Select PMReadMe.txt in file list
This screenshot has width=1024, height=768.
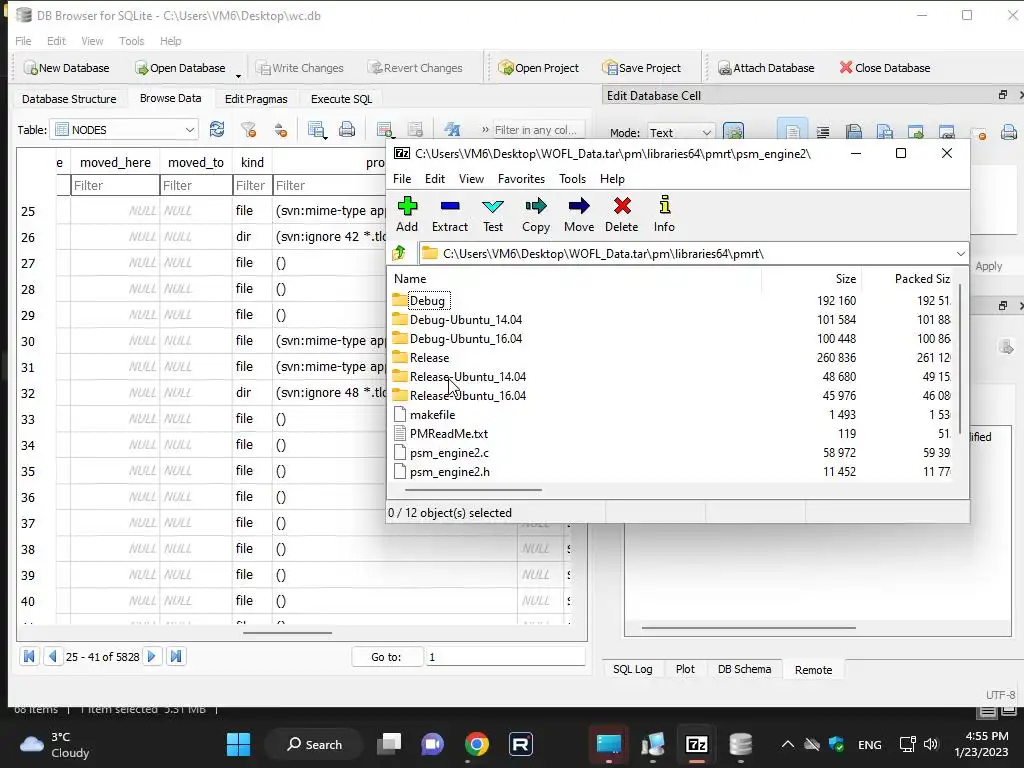[x=449, y=433]
